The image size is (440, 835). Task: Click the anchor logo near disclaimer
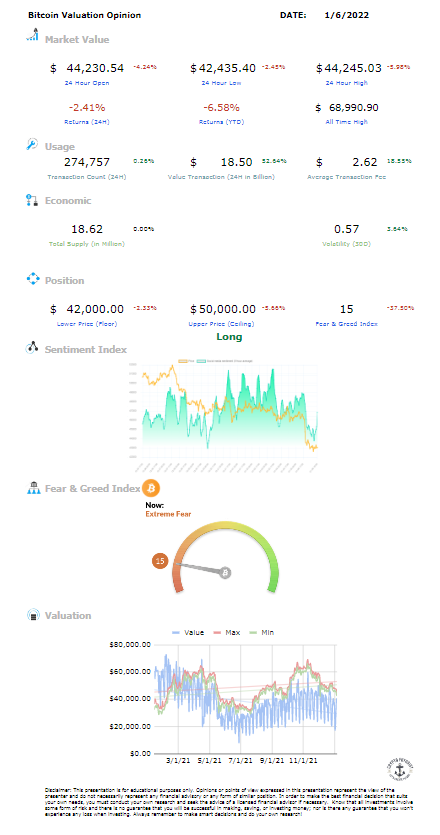[400, 768]
